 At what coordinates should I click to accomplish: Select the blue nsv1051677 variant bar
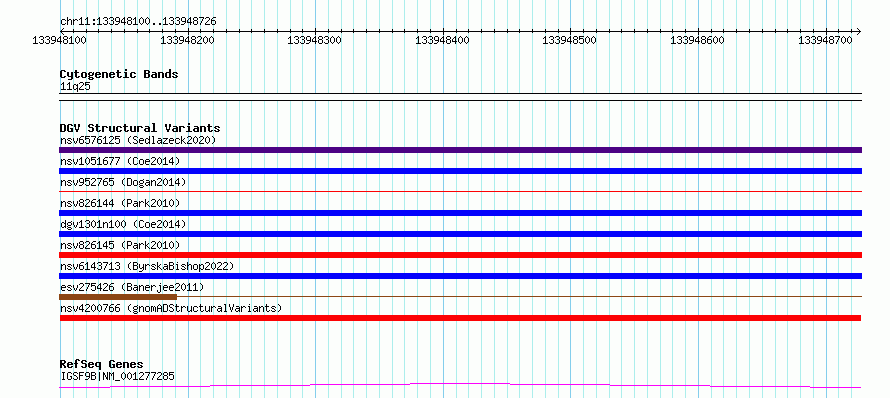click(460, 171)
